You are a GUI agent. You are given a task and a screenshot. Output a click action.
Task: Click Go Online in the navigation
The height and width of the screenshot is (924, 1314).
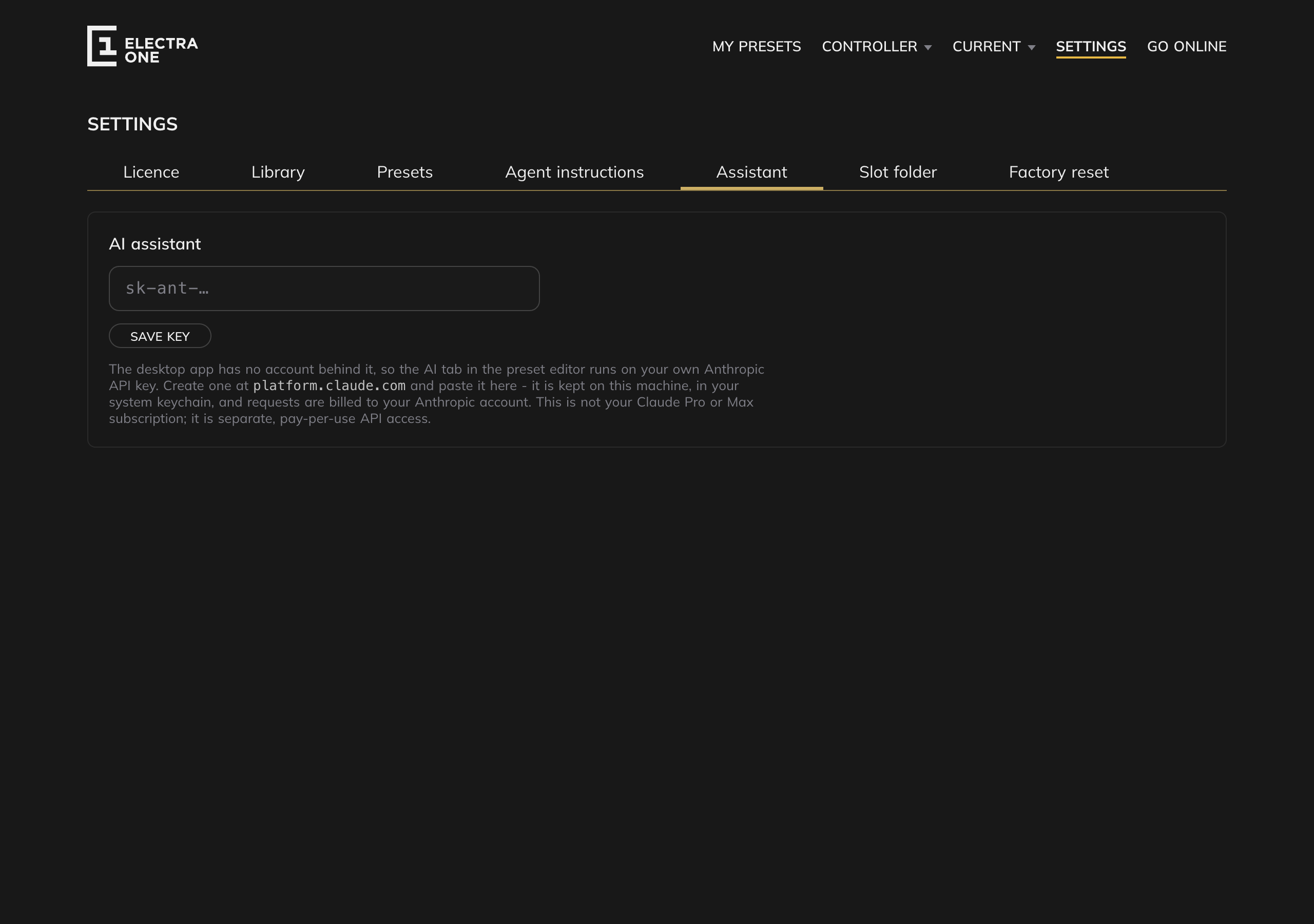[1186, 46]
